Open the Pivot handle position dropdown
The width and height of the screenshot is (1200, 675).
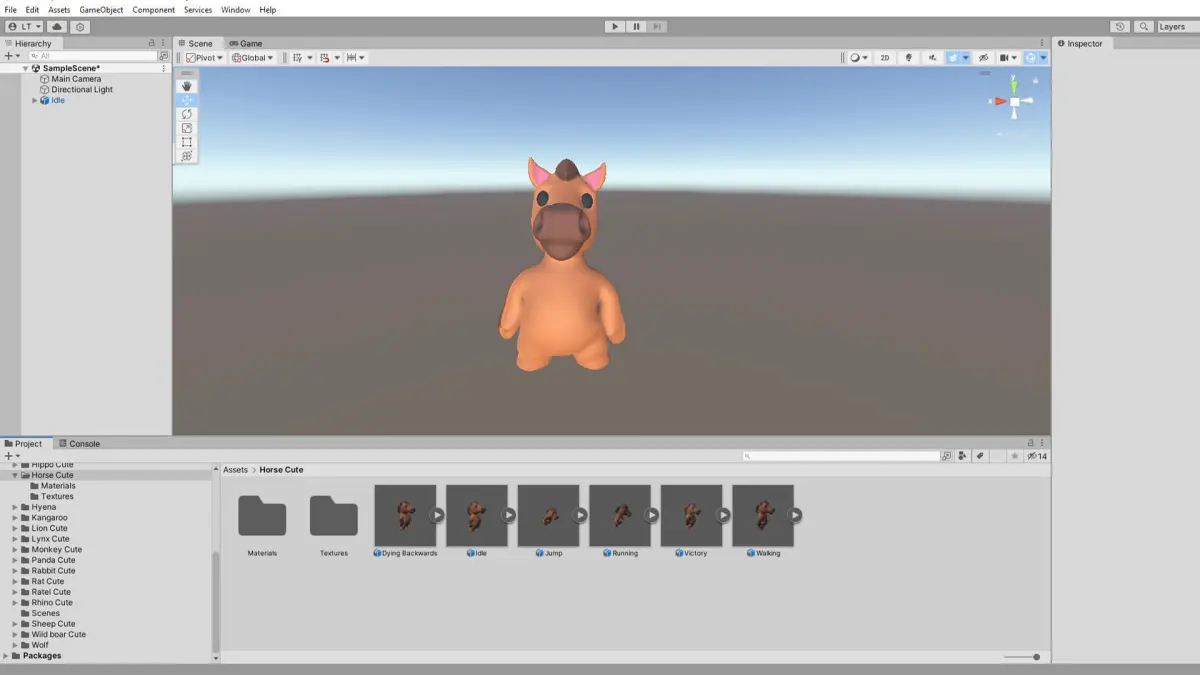[x=205, y=58]
